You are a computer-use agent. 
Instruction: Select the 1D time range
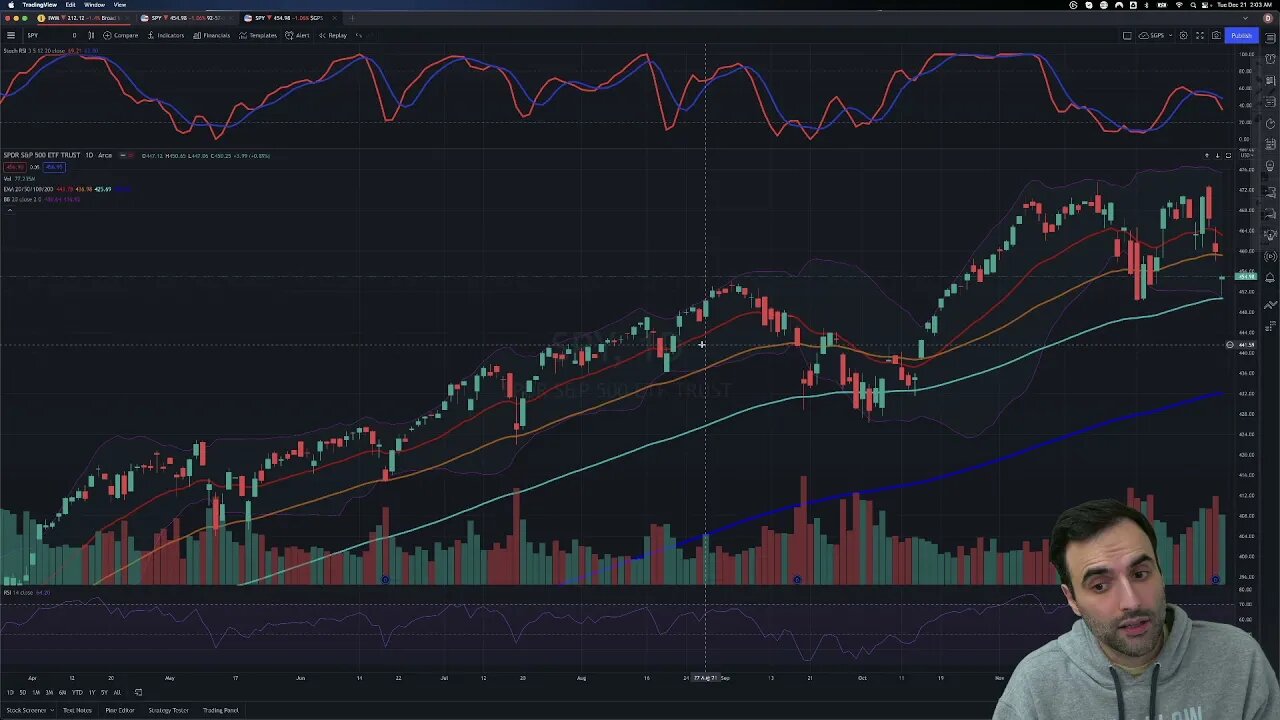pyautogui.click(x=11, y=692)
